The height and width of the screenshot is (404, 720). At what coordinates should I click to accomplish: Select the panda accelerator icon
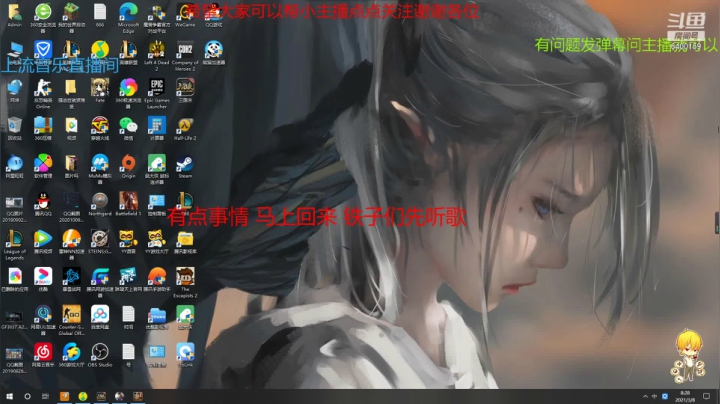pos(214,50)
